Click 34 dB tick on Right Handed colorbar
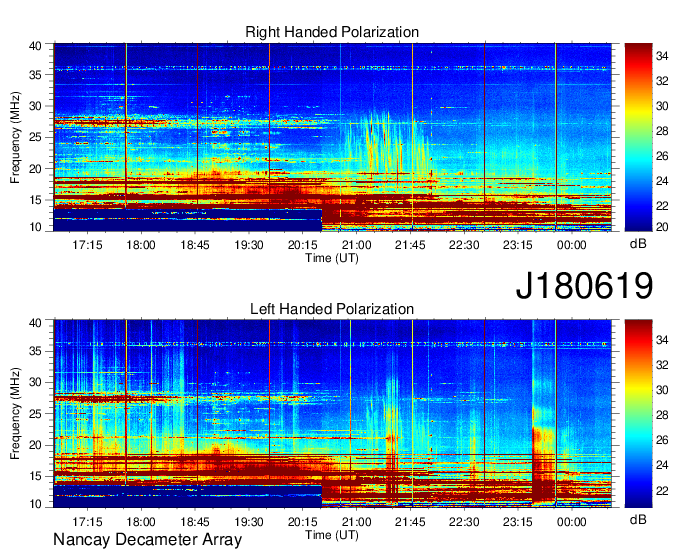 click(662, 56)
